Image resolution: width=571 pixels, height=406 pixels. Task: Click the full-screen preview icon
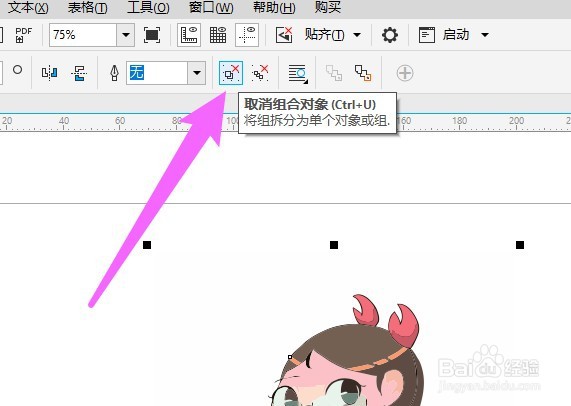click(152, 35)
